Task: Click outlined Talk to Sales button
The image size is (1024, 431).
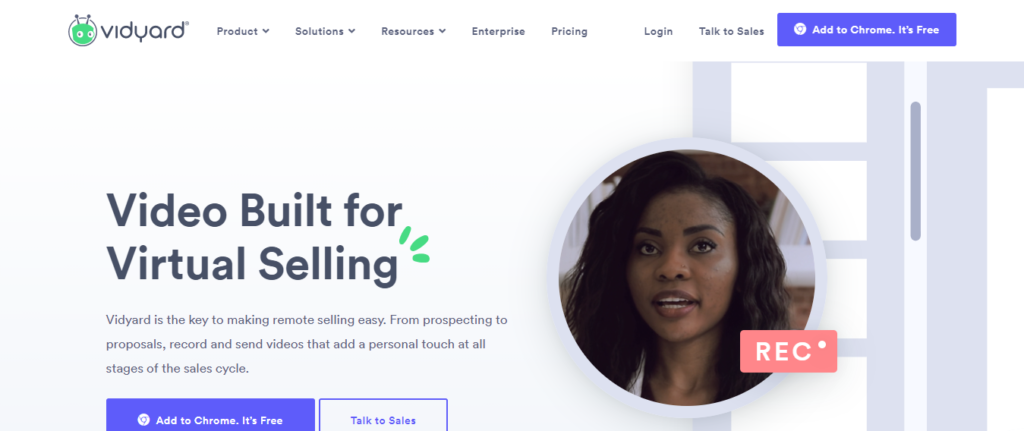Action: coord(383,415)
